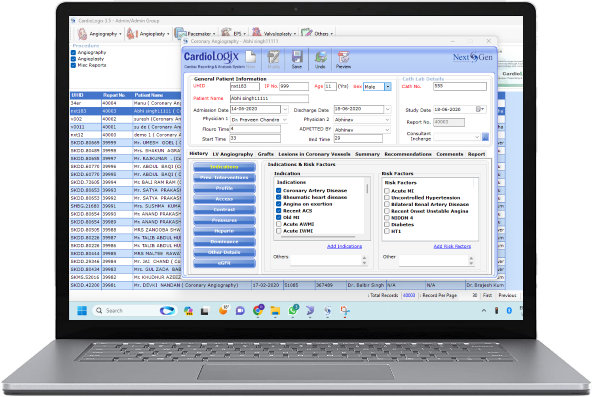Check the Diabetes risk factor

(x=387, y=225)
